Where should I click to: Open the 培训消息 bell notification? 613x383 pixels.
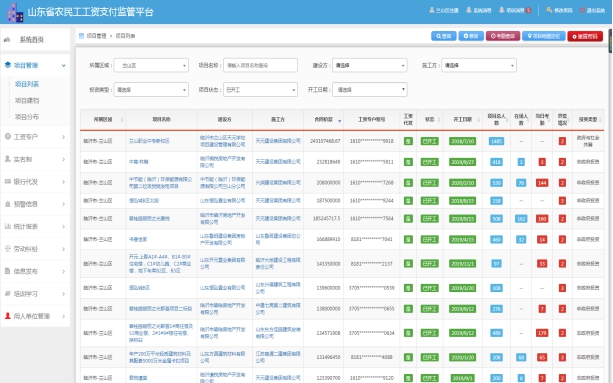pyautogui.click(x=502, y=10)
